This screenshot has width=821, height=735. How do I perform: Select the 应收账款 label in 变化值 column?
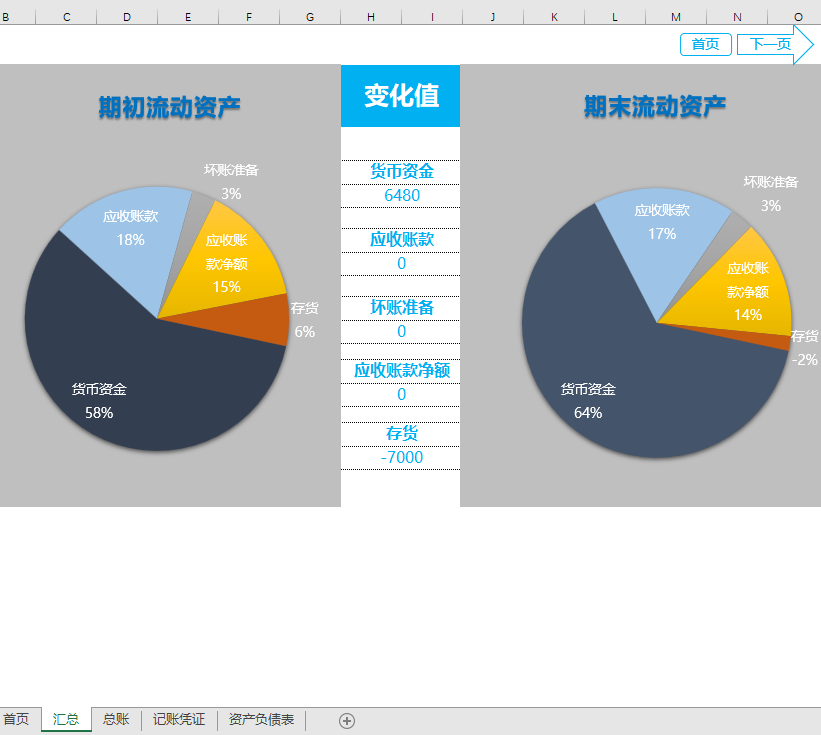pyautogui.click(x=401, y=240)
